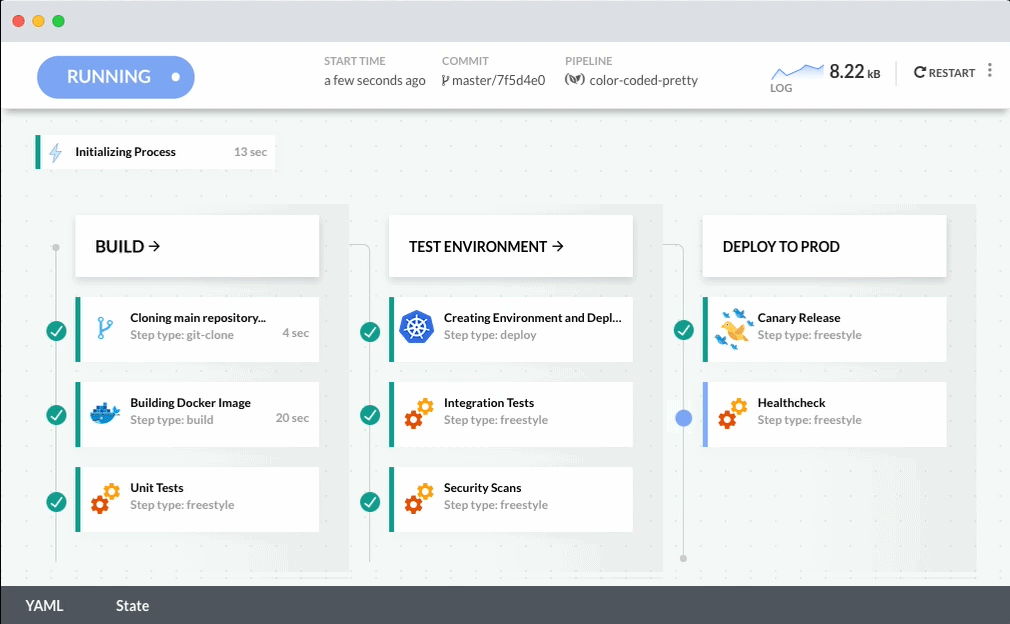Expand the TEST ENVIRONMENT stage arrow
This screenshot has width=1010, height=624.
(x=559, y=245)
